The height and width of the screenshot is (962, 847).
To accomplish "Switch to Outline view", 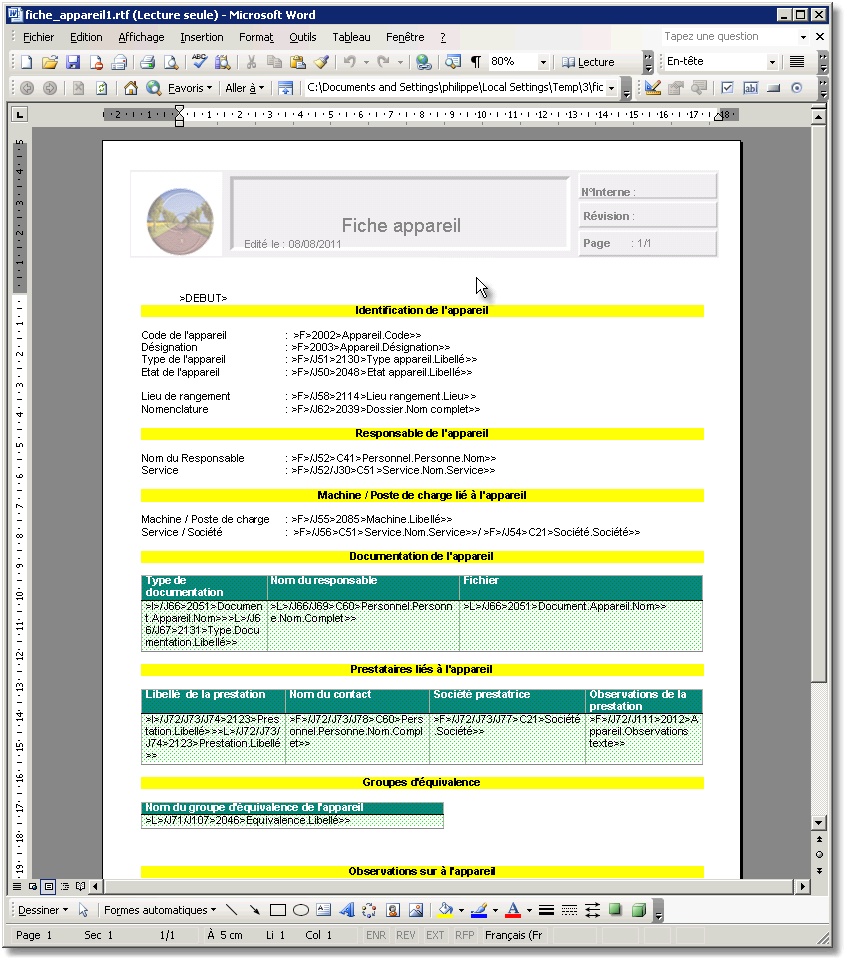I will 64,886.
